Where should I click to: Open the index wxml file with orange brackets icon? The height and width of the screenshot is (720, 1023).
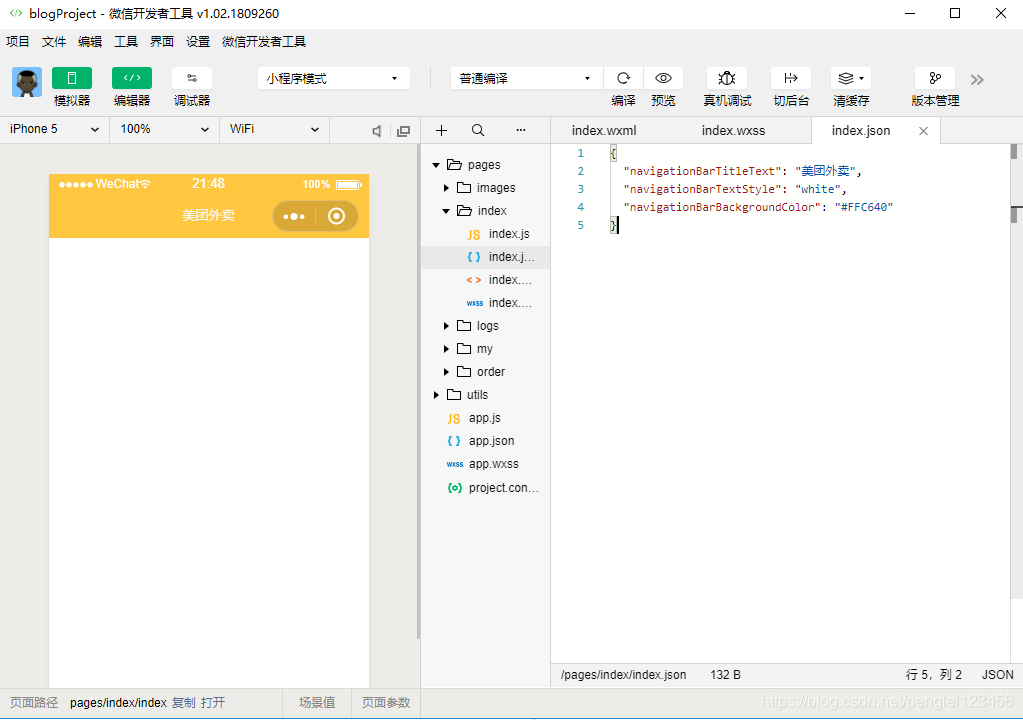485,280
